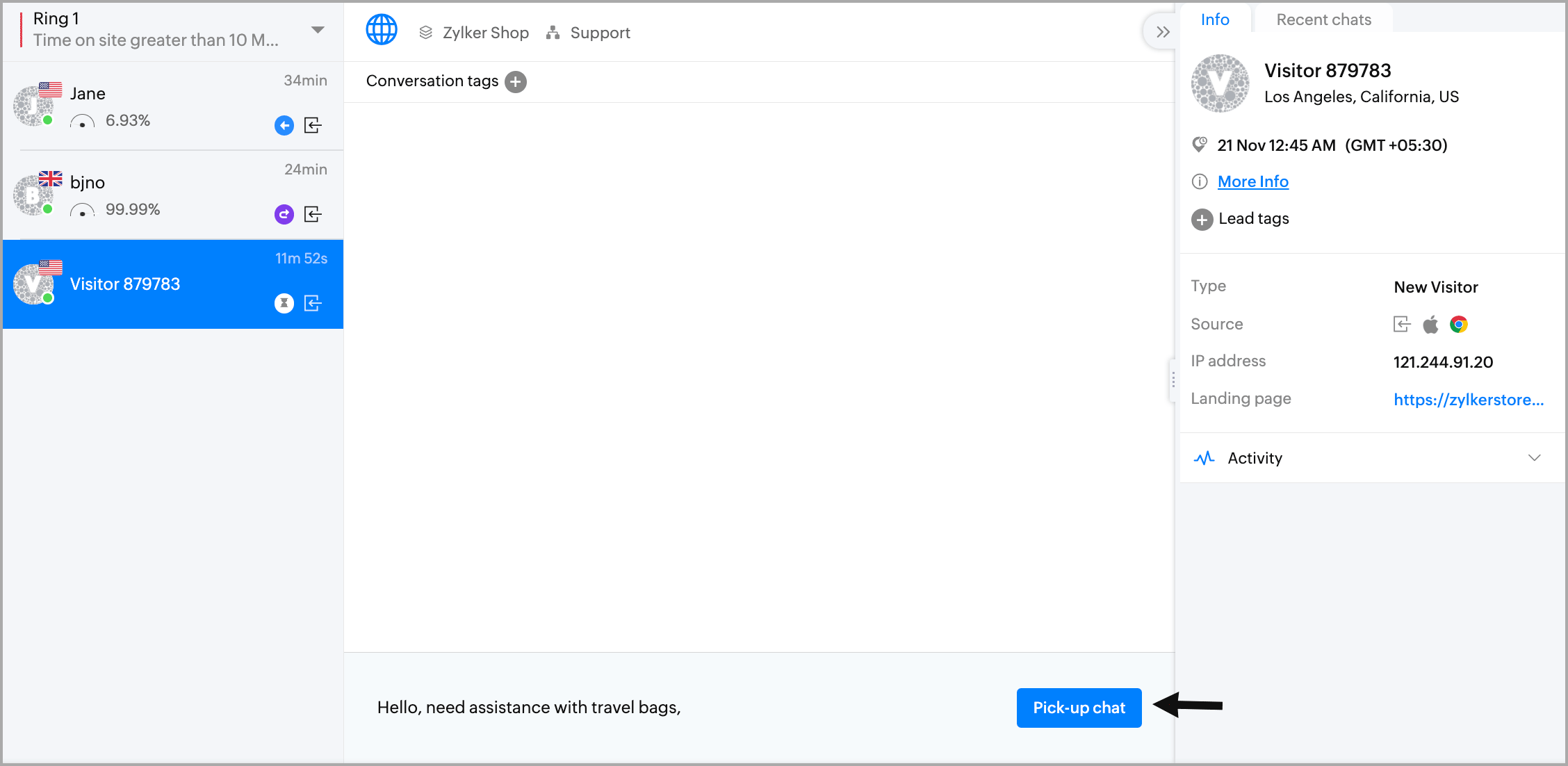Click Visitor 879783 hourglass waiting icon
This screenshot has width=1568, height=766.
tap(284, 303)
